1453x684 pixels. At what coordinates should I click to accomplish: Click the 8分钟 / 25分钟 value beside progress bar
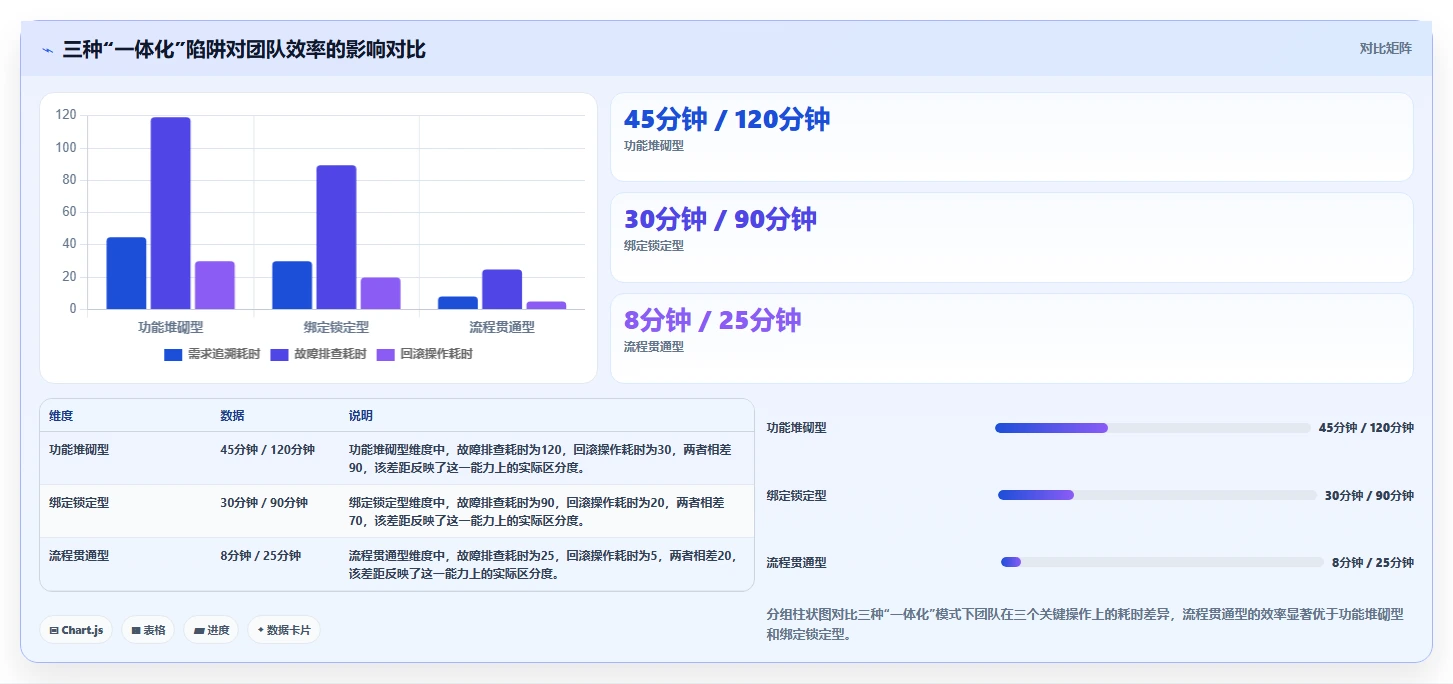pyautogui.click(x=1373, y=562)
